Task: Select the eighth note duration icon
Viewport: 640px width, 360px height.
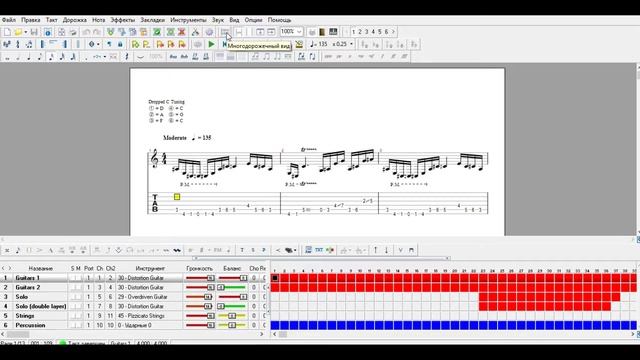Action: (40, 57)
